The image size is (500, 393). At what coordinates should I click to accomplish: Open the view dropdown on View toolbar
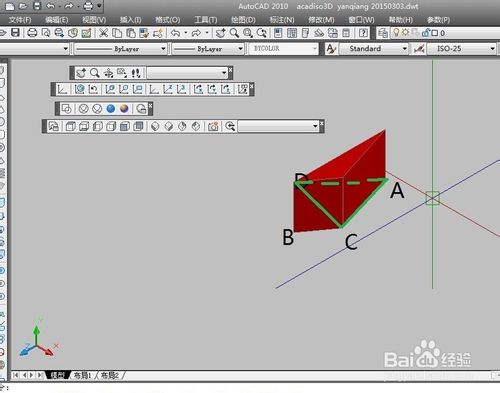click(315, 126)
